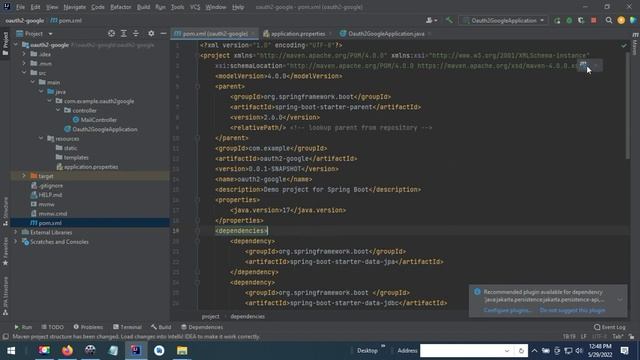This screenshot has width=640, height=360.
Task: Switch to Oauth2GoogleApplication.java editor tab
Action: coord(386,33)
